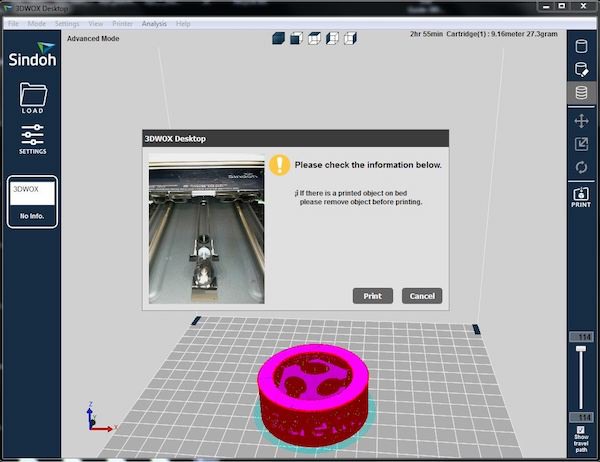Click the top cylinder model view icon
This screenshot has width=600, height=462.
point(581,46)
